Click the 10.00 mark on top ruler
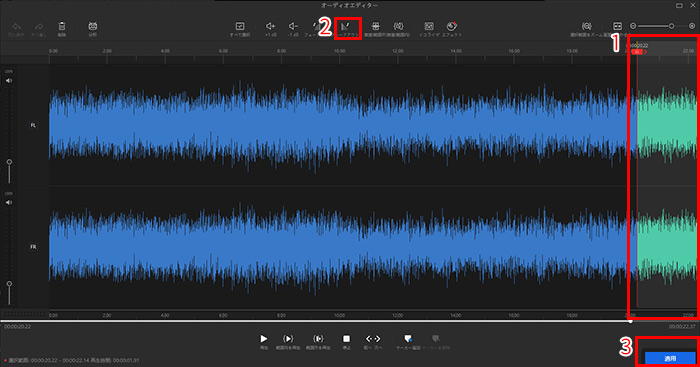 click(340, 51)
